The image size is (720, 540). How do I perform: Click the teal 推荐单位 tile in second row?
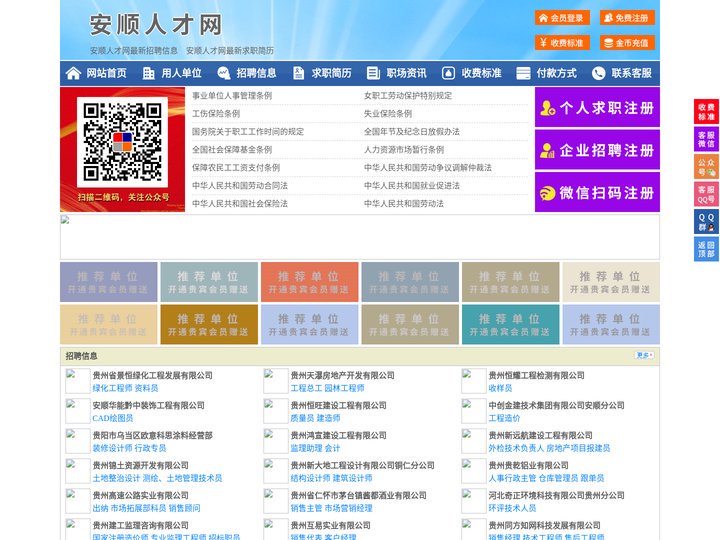coord(511,324)
